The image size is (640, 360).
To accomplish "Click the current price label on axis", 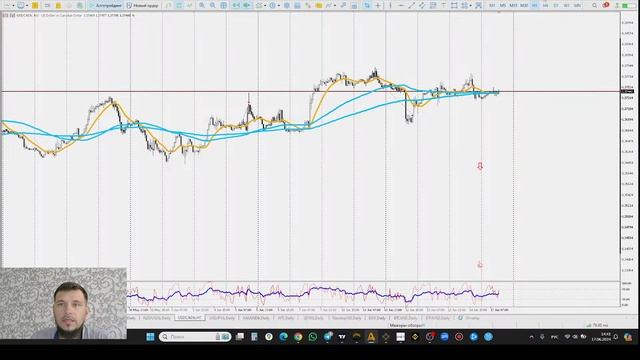I will [627, 92].
